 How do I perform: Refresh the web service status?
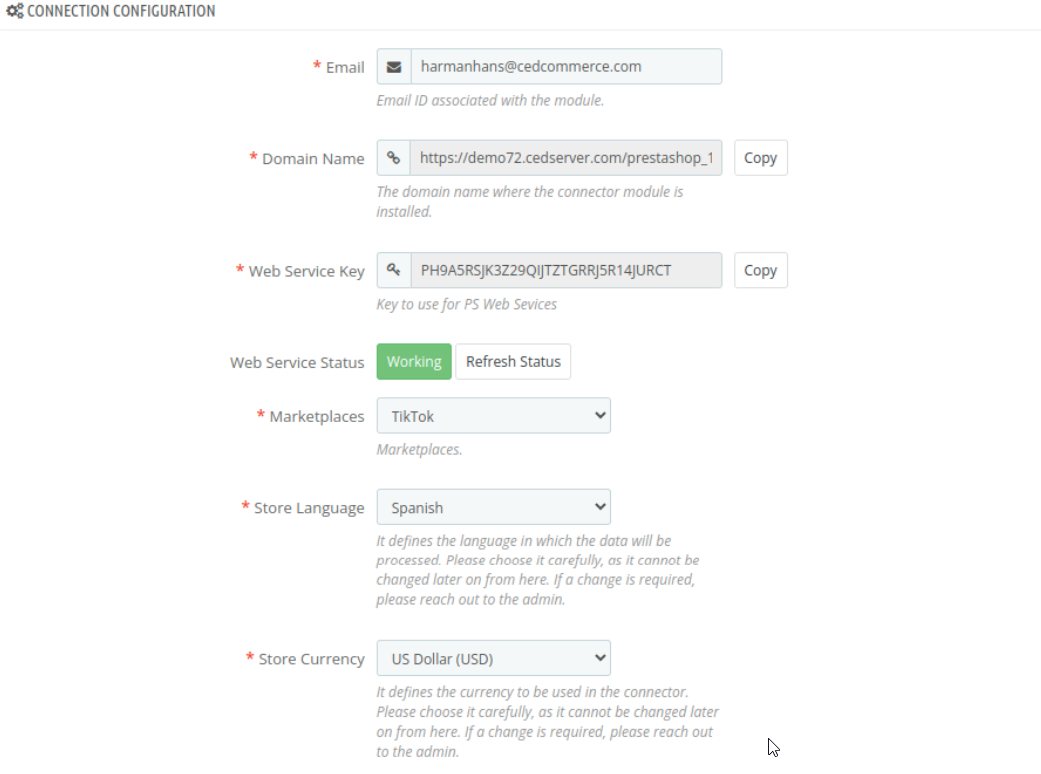coord(513,362)
